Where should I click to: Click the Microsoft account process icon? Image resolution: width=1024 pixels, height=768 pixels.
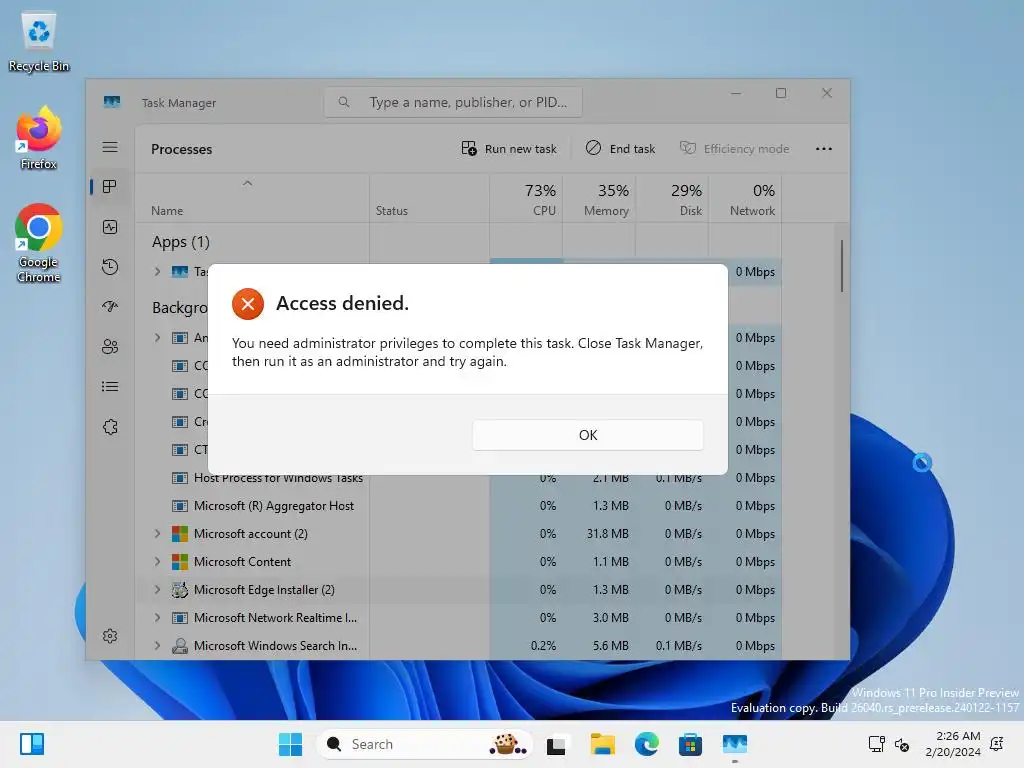(x=180, y=534)
